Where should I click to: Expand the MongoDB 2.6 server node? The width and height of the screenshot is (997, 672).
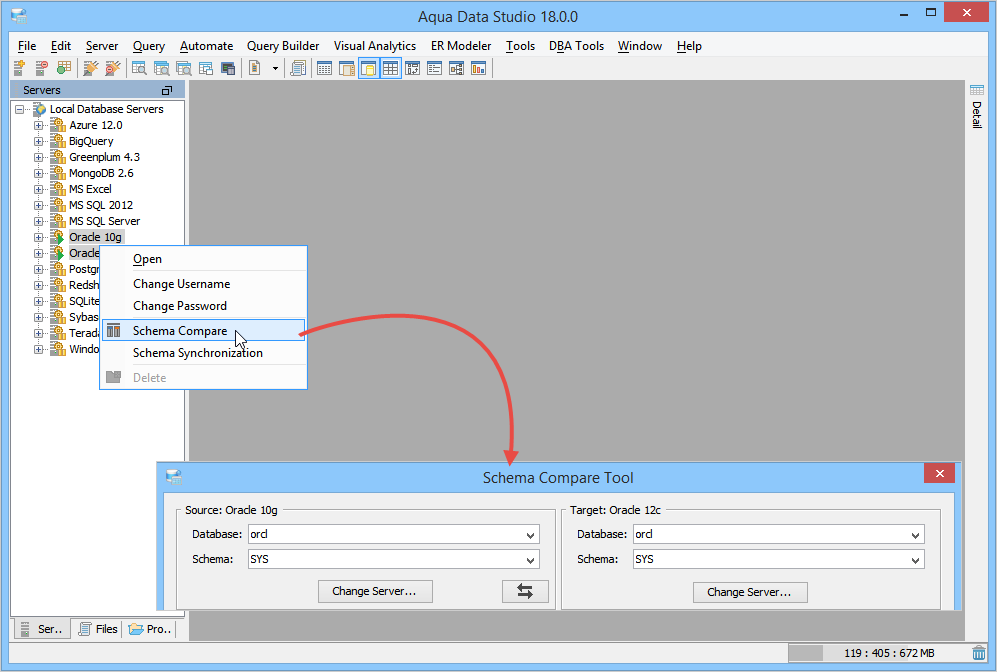click(38, 173)
